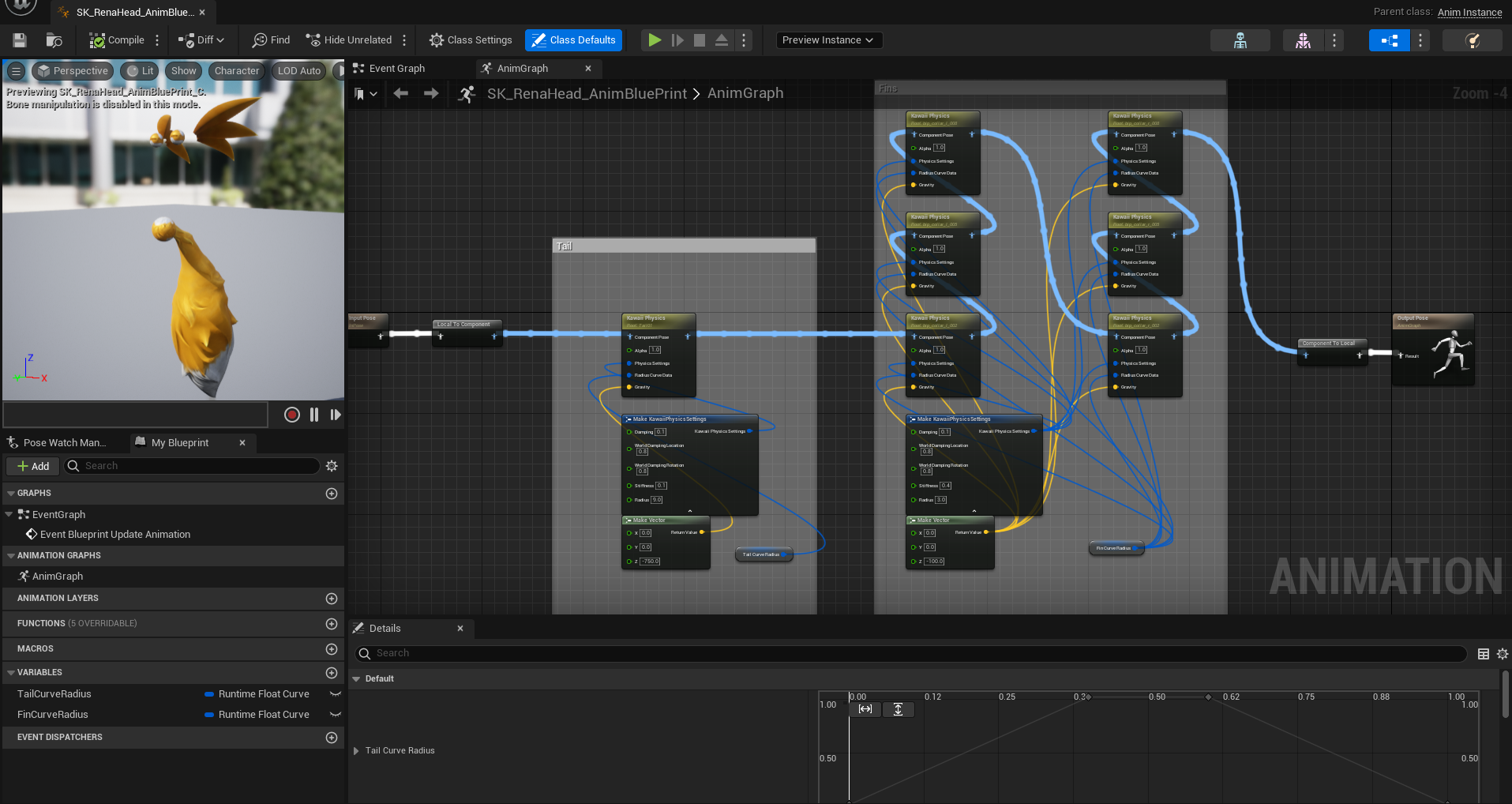The width and height of the screenshot is (1512, 804).
Task: Click the Eject button
Action: pos(722,40)
